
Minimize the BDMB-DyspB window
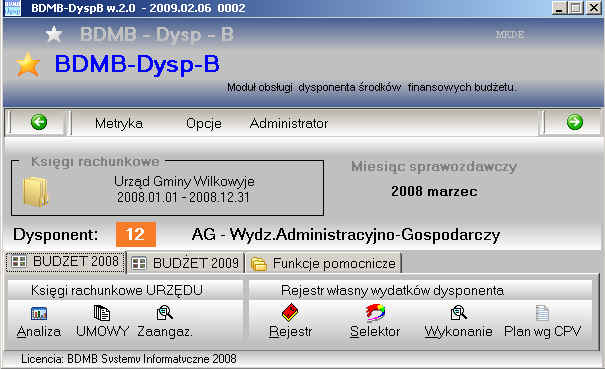tap(559, 8)
